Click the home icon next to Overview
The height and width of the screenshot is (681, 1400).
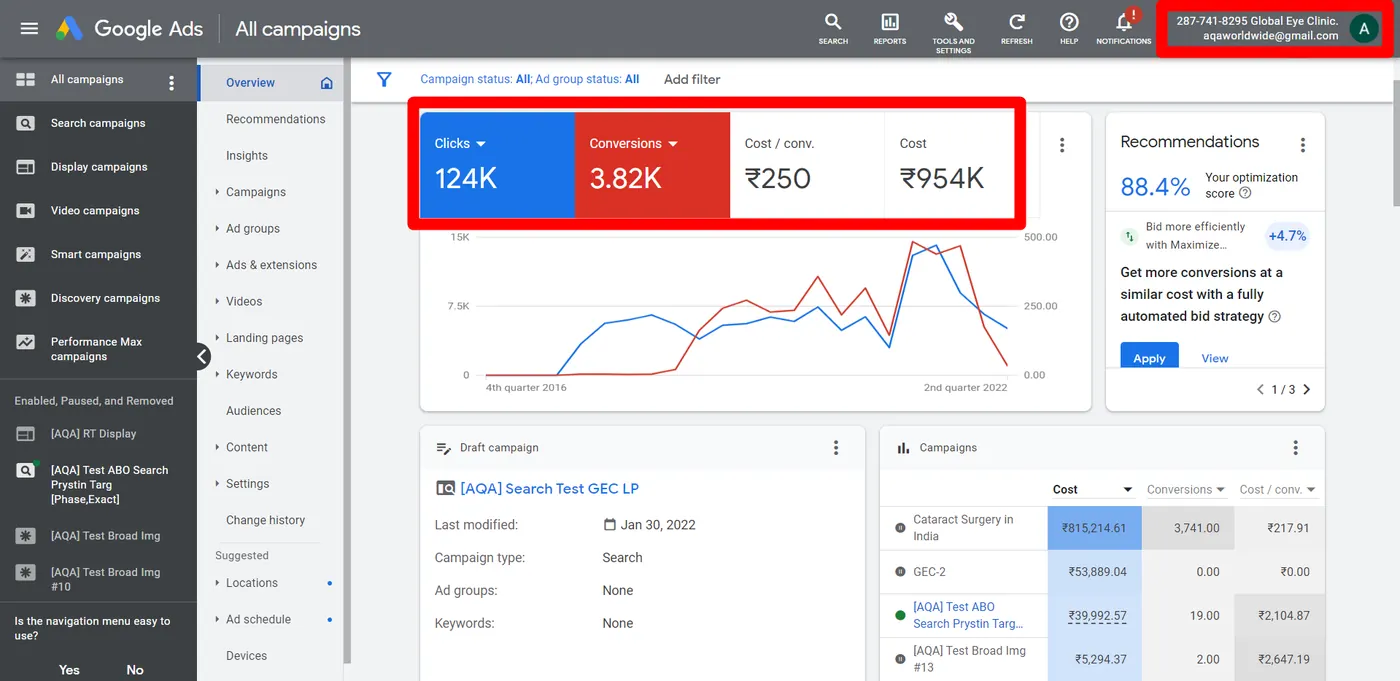326,83
